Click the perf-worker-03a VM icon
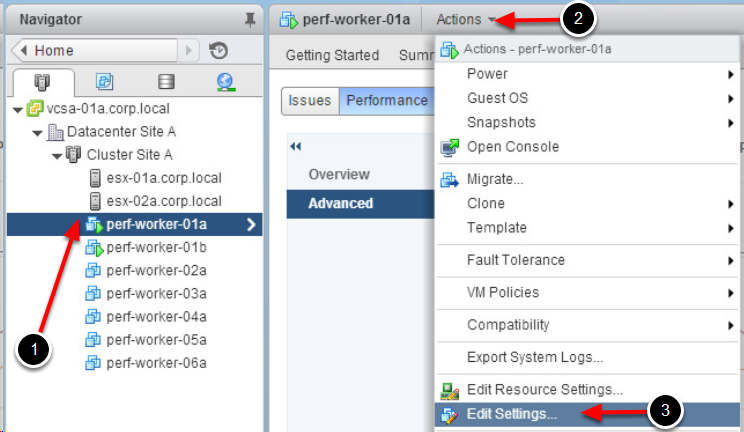The height and width of the screenshot is (432, 744). 93,294
